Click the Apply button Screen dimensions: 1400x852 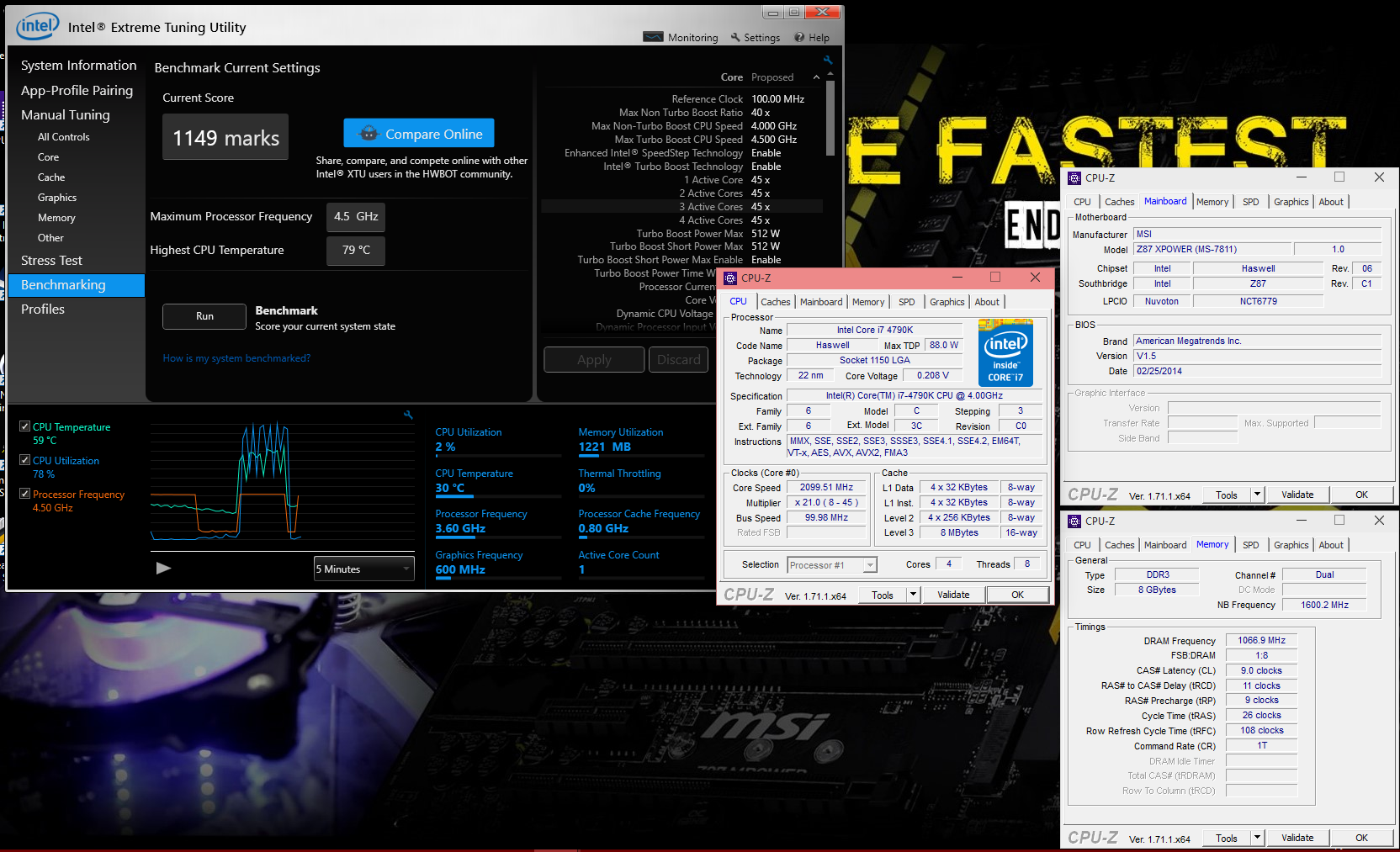coord(594,359)
